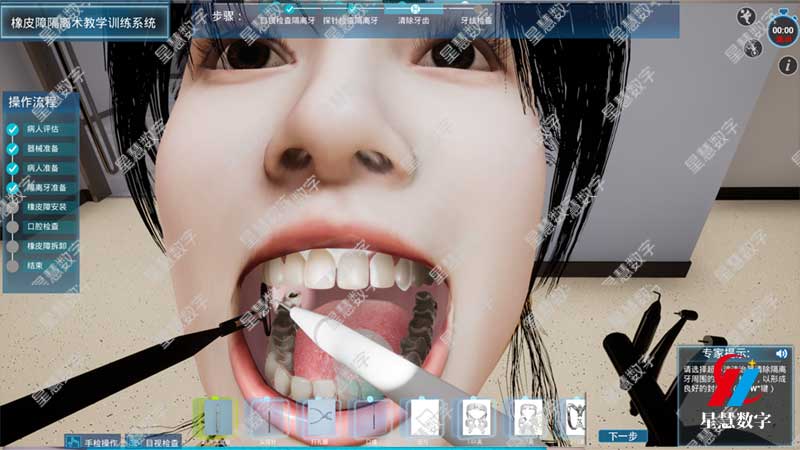Screen dimensions: 800x450
Task: Switch to the 清除牙齿 step at the top
Action: (x=415, y=19)
